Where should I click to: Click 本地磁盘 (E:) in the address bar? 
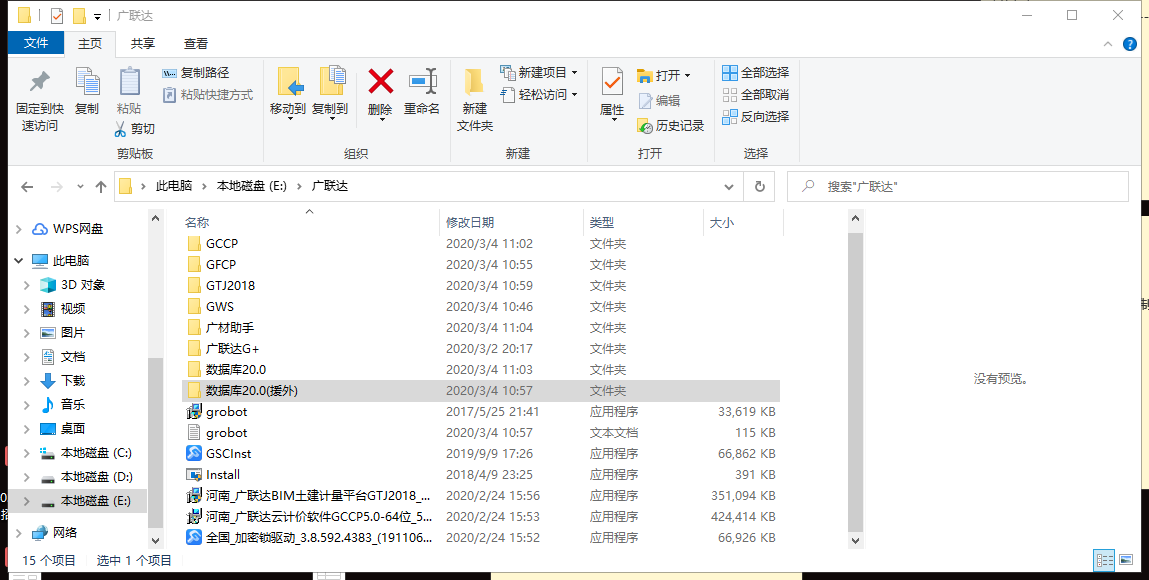(251, 186)
